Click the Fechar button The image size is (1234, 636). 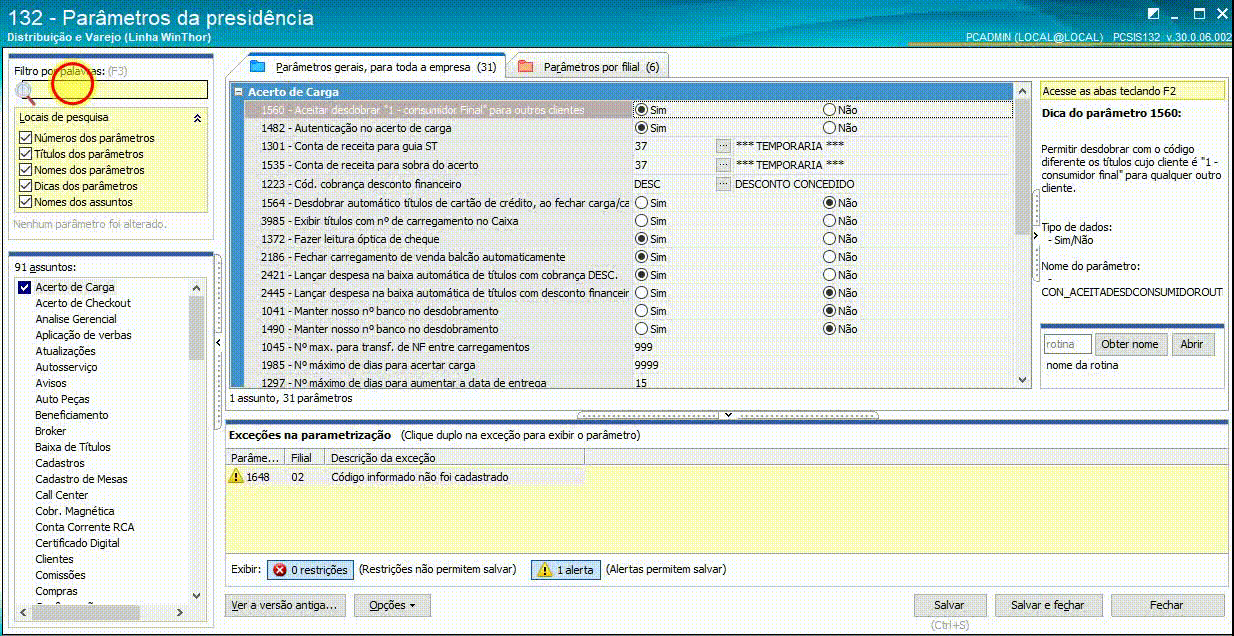1166,605
